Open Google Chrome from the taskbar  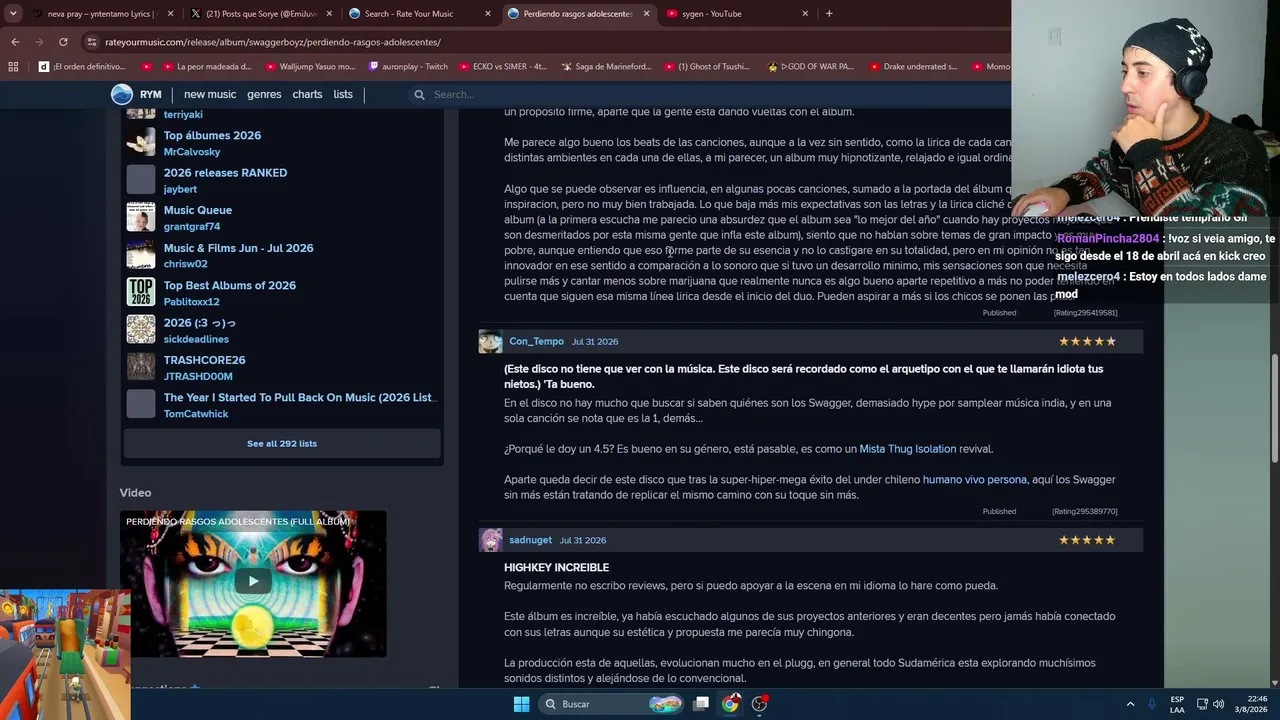coord(730,704)
